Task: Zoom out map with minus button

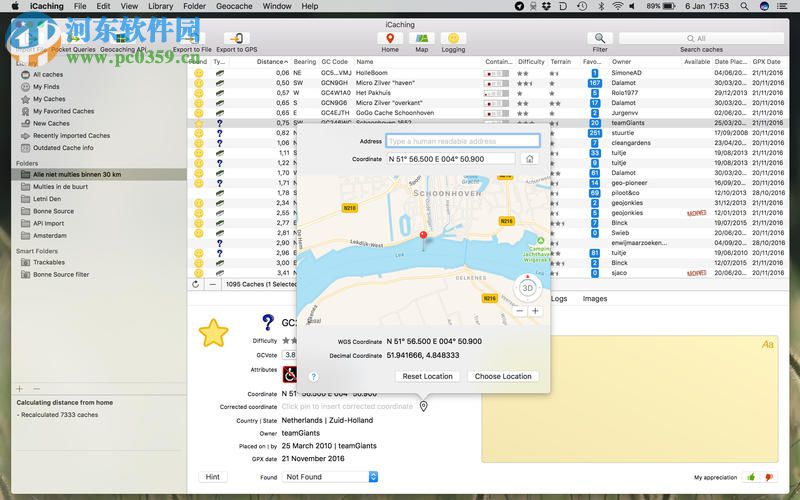Action: (519, 311)
